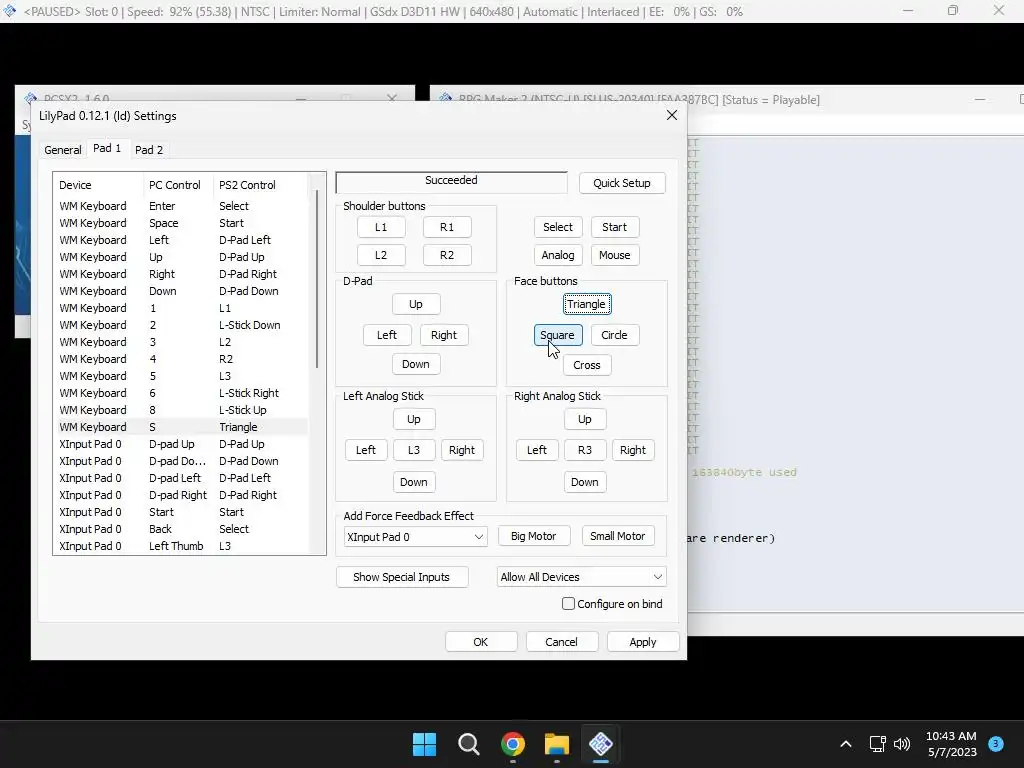The image size is (1024, 768).
Task: Bind D-Pad Left button
Action: point(387,335)
